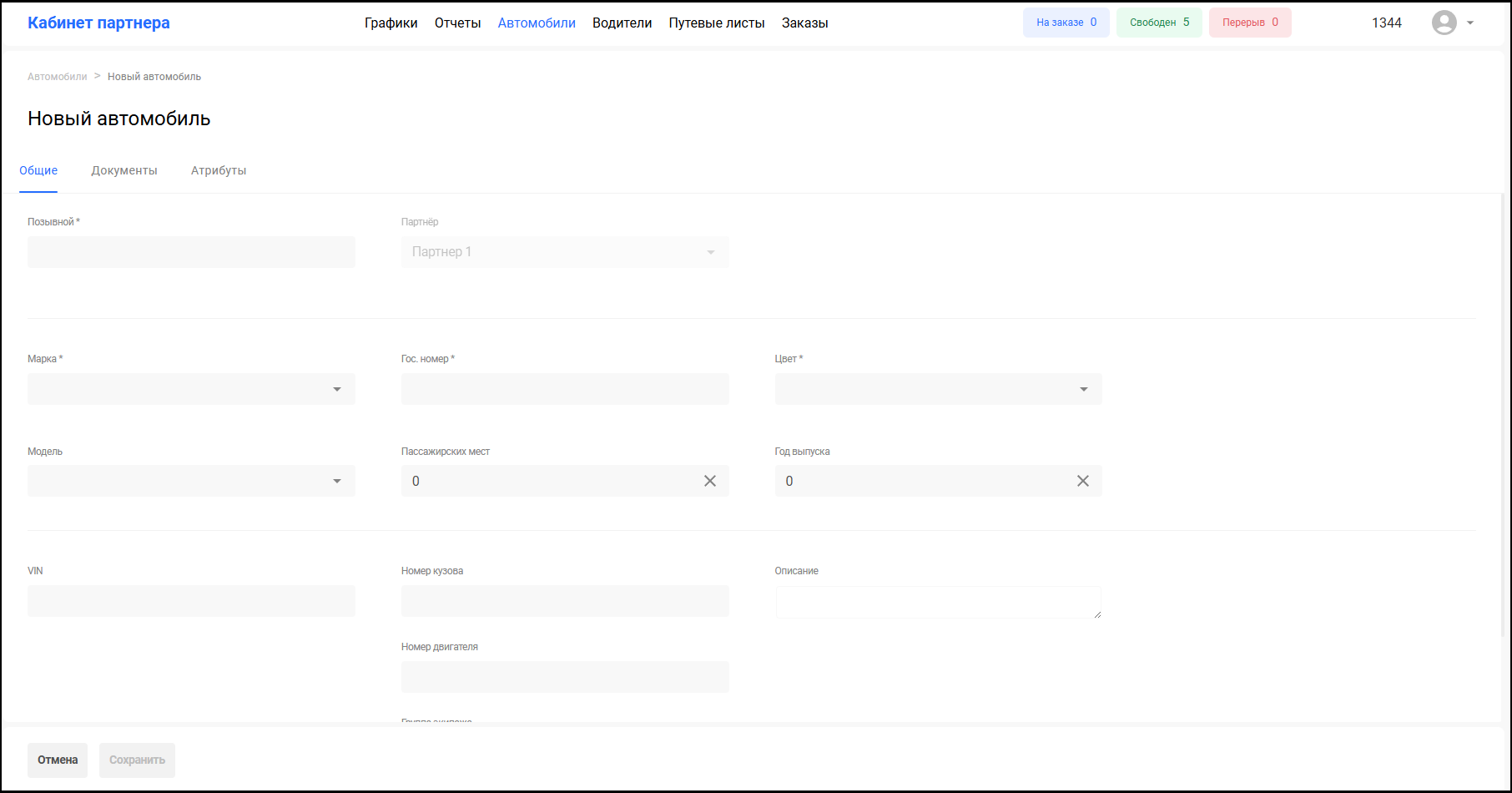
Task: Click the Свободен status badge
Action: pos(1159,23)
